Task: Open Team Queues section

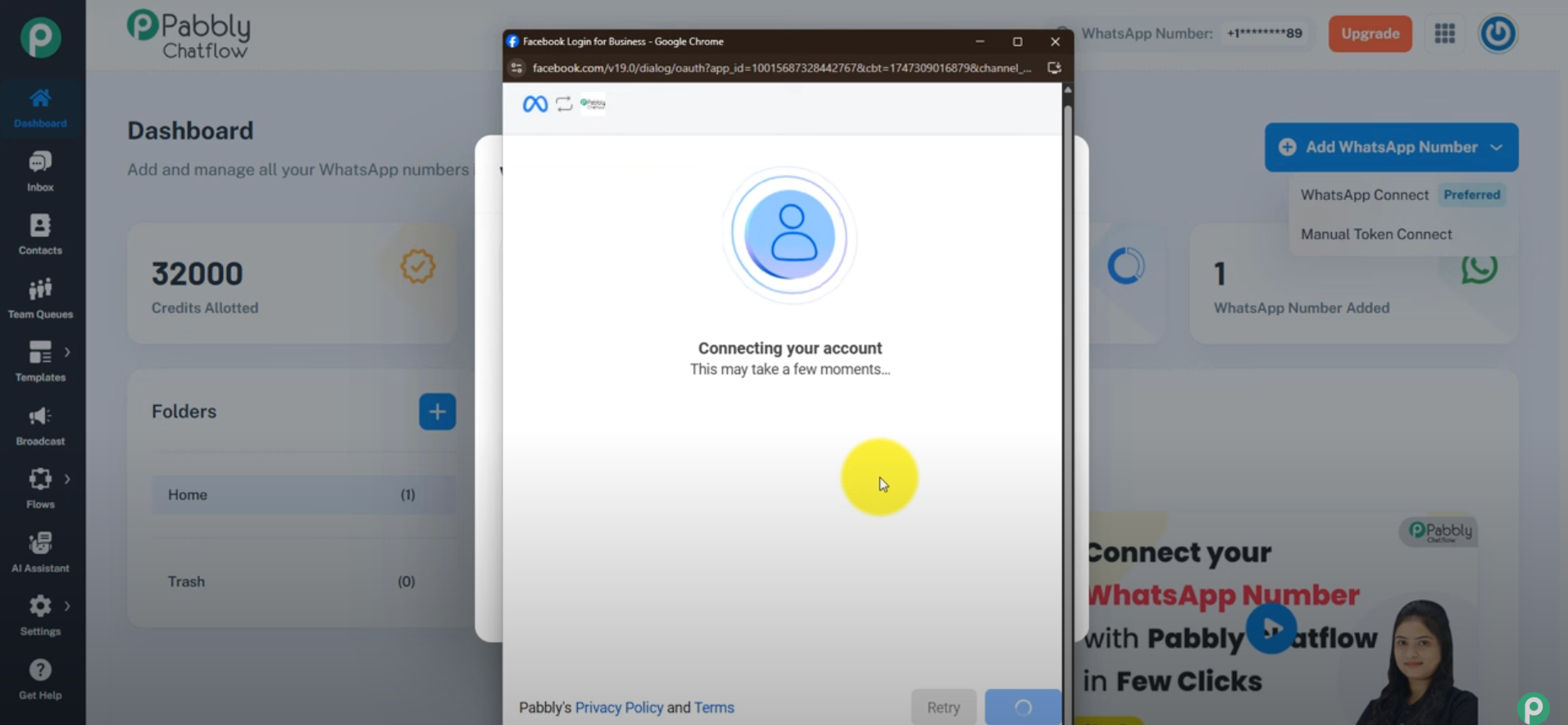Action: [x=40, y=299]
